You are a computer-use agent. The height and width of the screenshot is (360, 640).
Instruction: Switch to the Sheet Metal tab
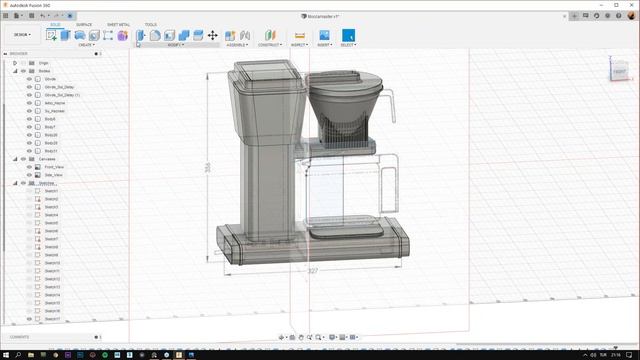tap(118, 24)
